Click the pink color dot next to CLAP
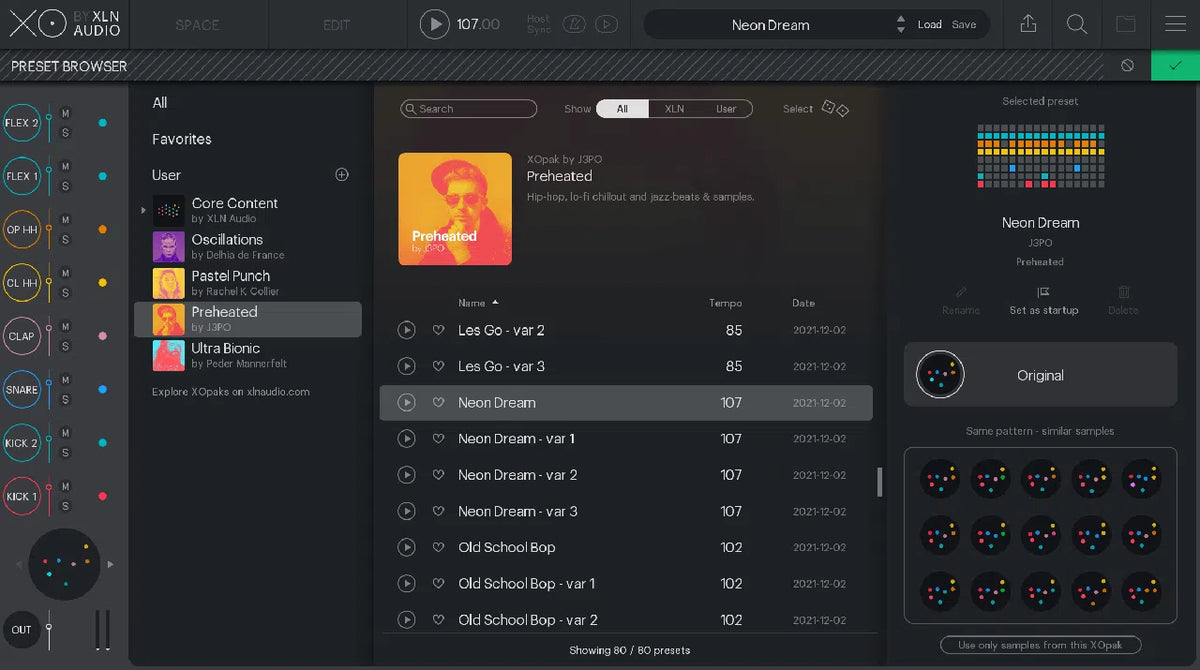 click(100, 336)
